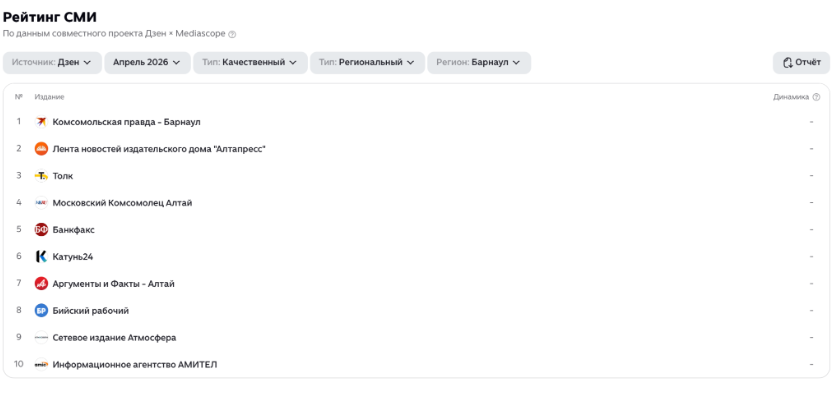Click the АМИТЕЛ agency logo icon
Viewport: 832px width, 406px height.
[x=41, y=365]
